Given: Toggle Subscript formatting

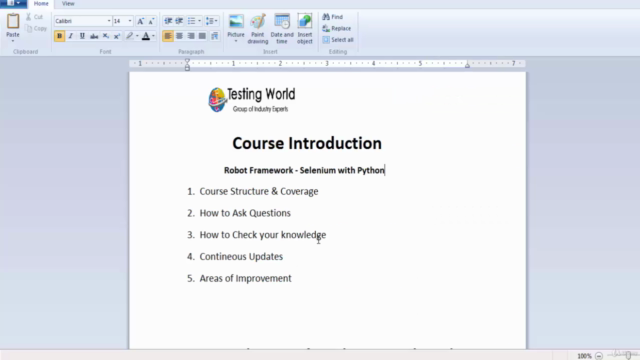Looking at the screenshot, I should [x=105, y=36].
